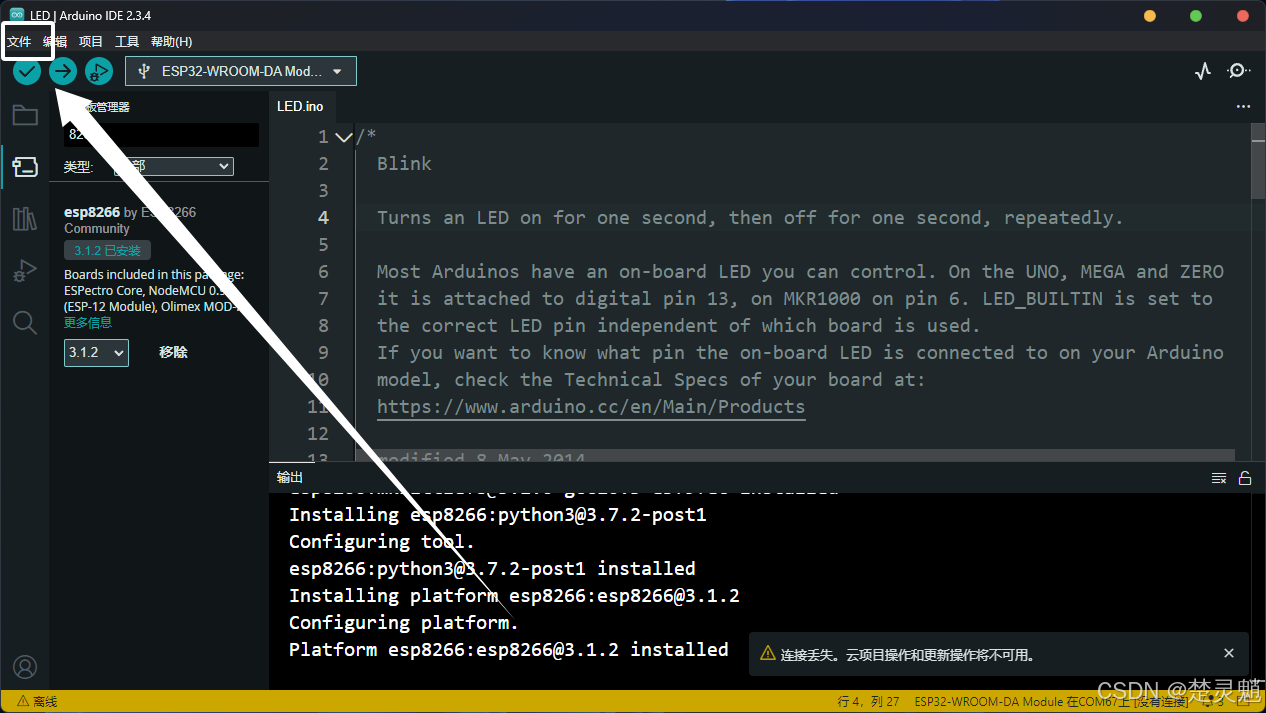Click the 'esp8266' package title

pos(92,212)
